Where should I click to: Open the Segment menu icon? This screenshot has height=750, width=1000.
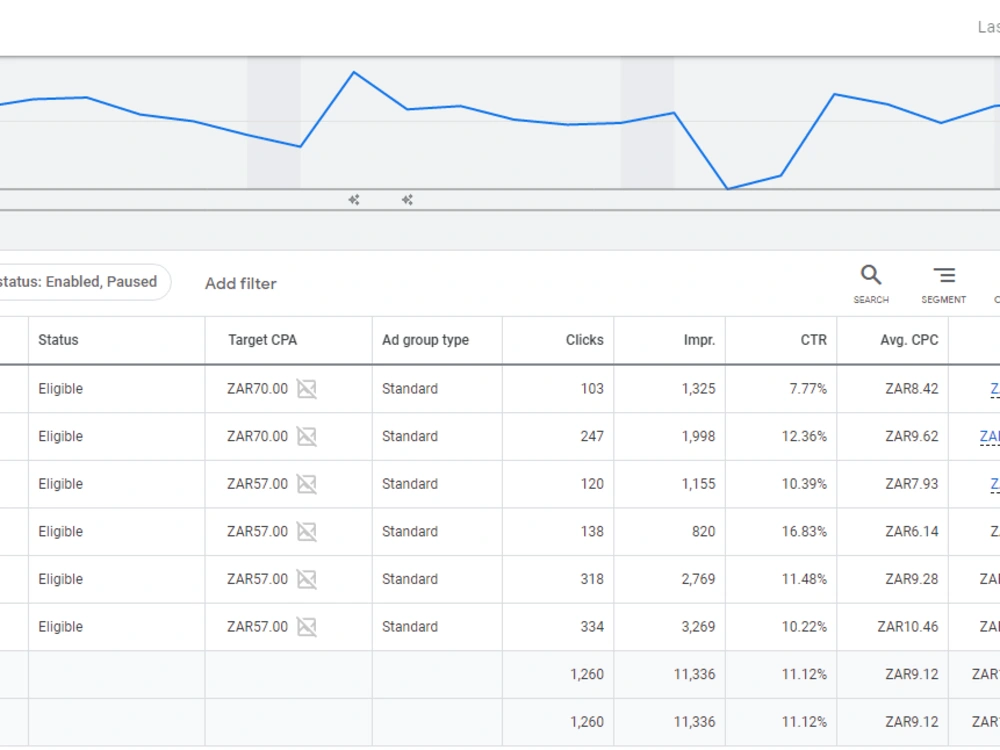(943, 284)
